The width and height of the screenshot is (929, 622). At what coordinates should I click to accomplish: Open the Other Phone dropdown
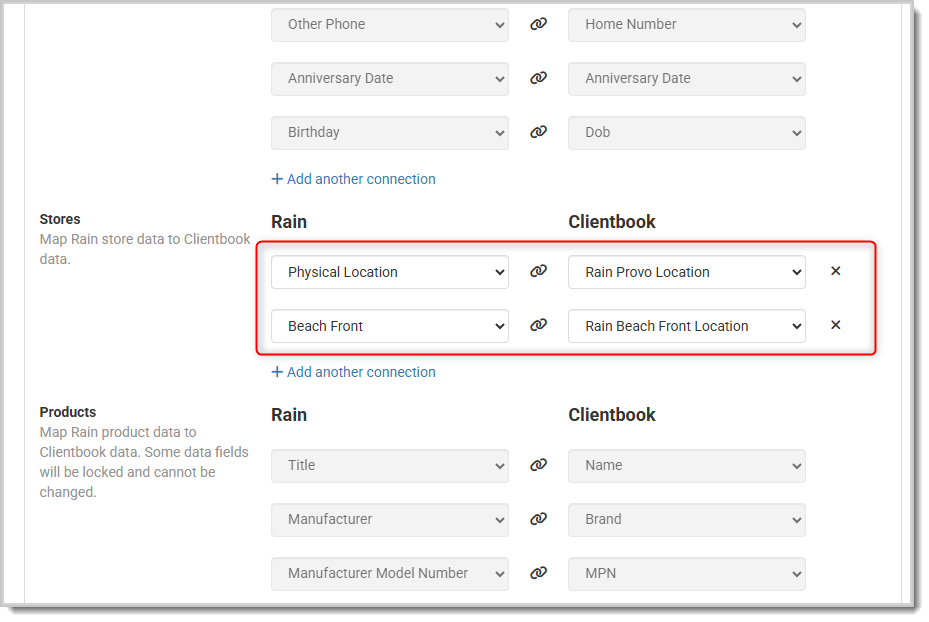(389, 24)
